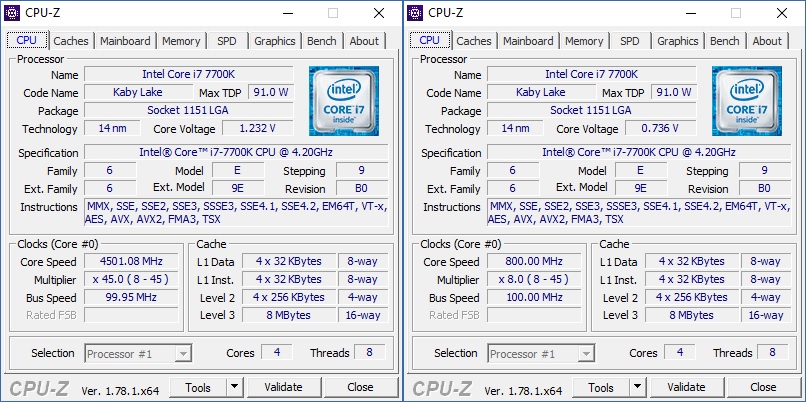Click Close button at bottom of left window
806x402 pixels.
tap(360, 387)
